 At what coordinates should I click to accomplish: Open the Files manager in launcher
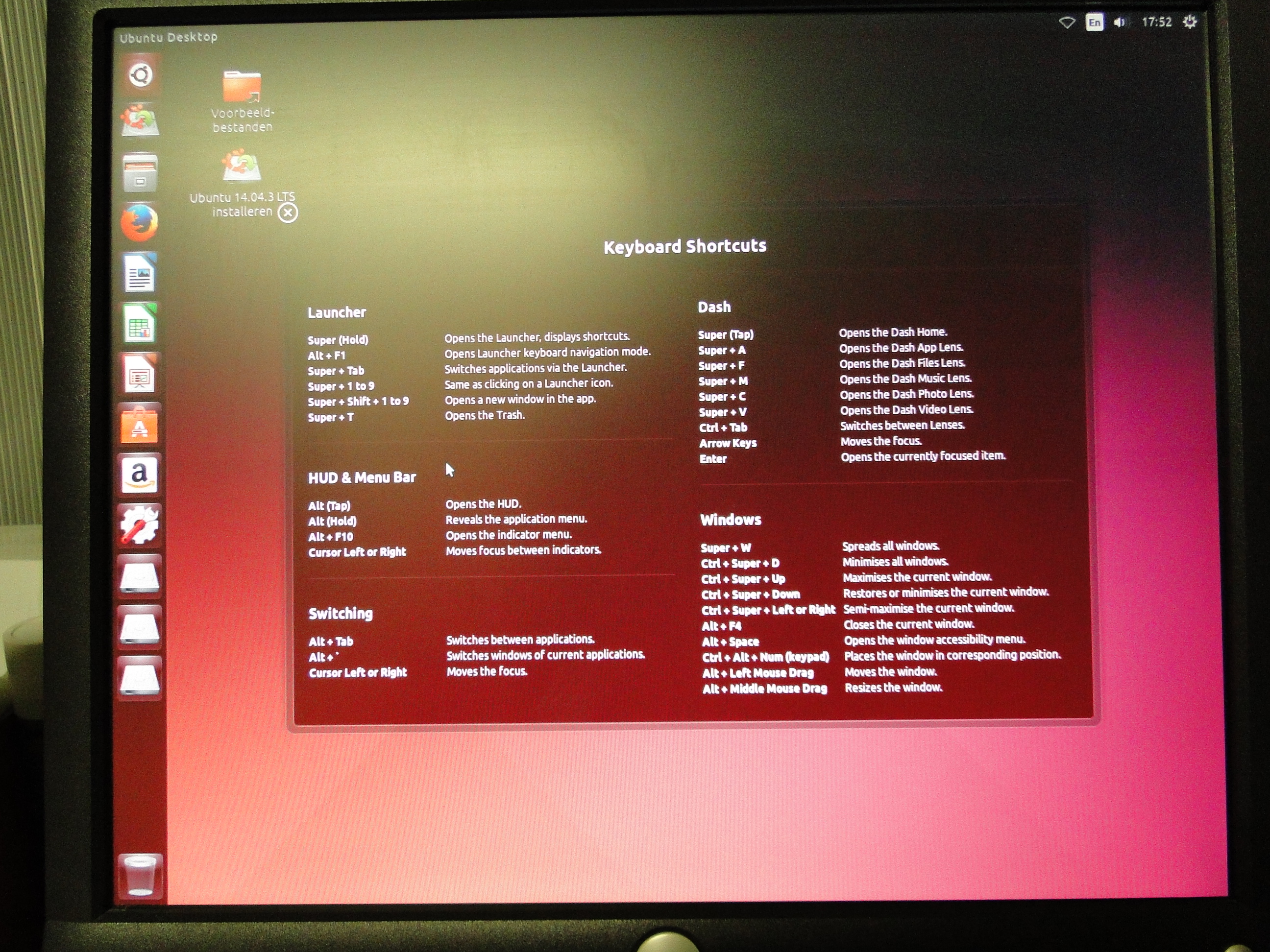click(x=140, y=172)
